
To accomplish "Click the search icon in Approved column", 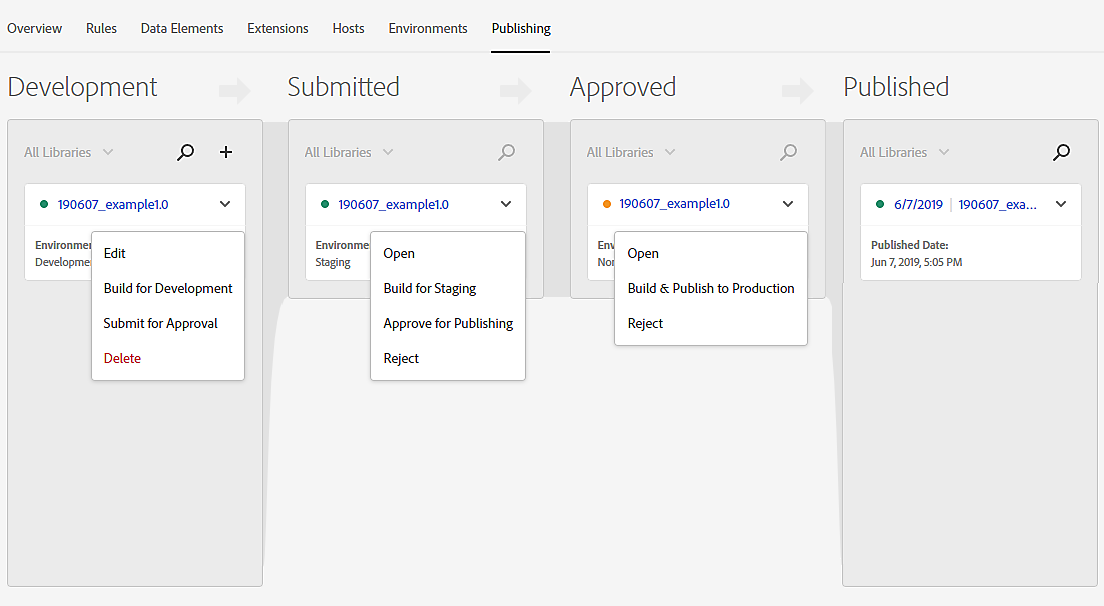I will (789, 153).
